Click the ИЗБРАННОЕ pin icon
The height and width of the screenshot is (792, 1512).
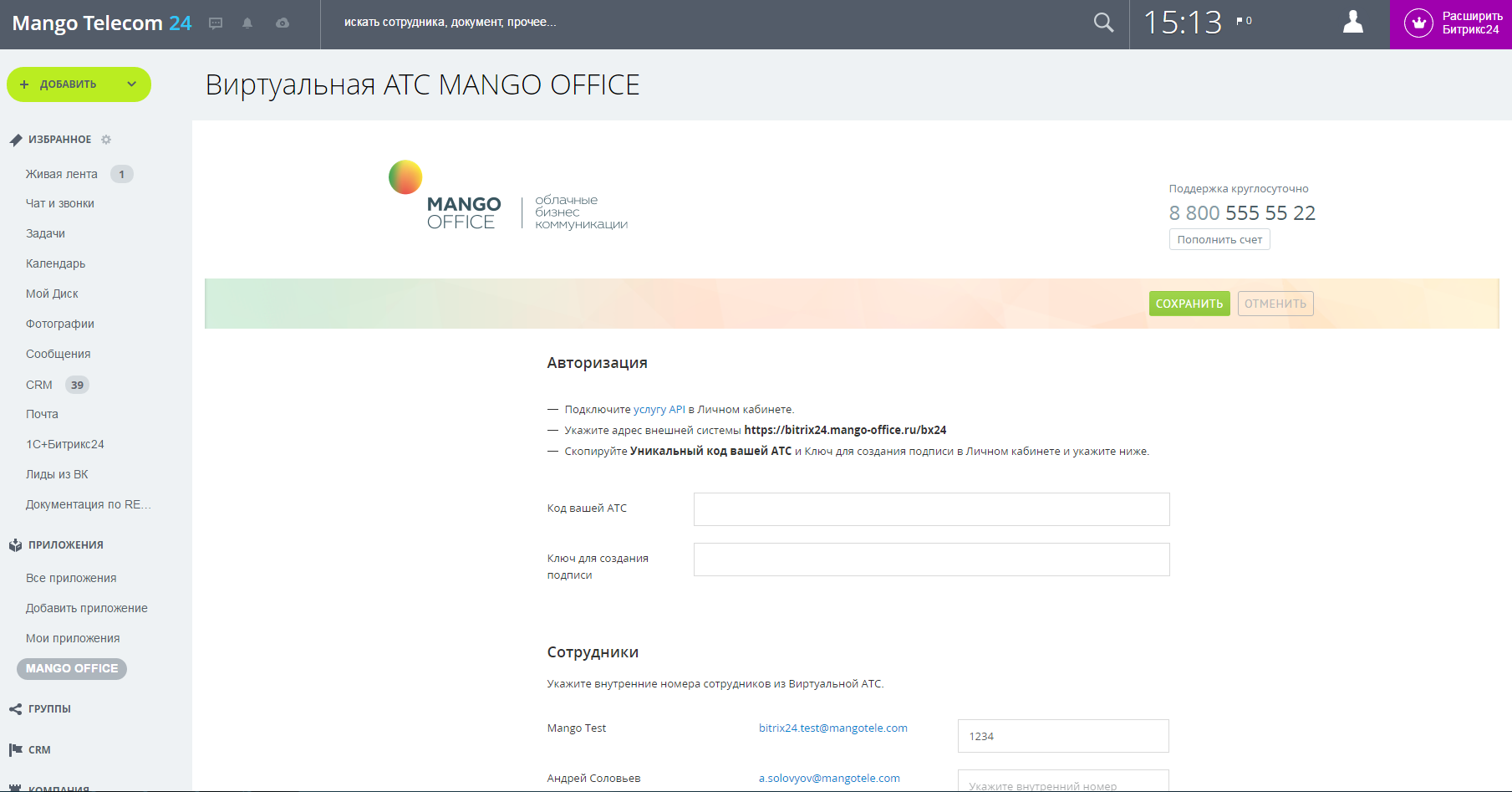[15, 139]
